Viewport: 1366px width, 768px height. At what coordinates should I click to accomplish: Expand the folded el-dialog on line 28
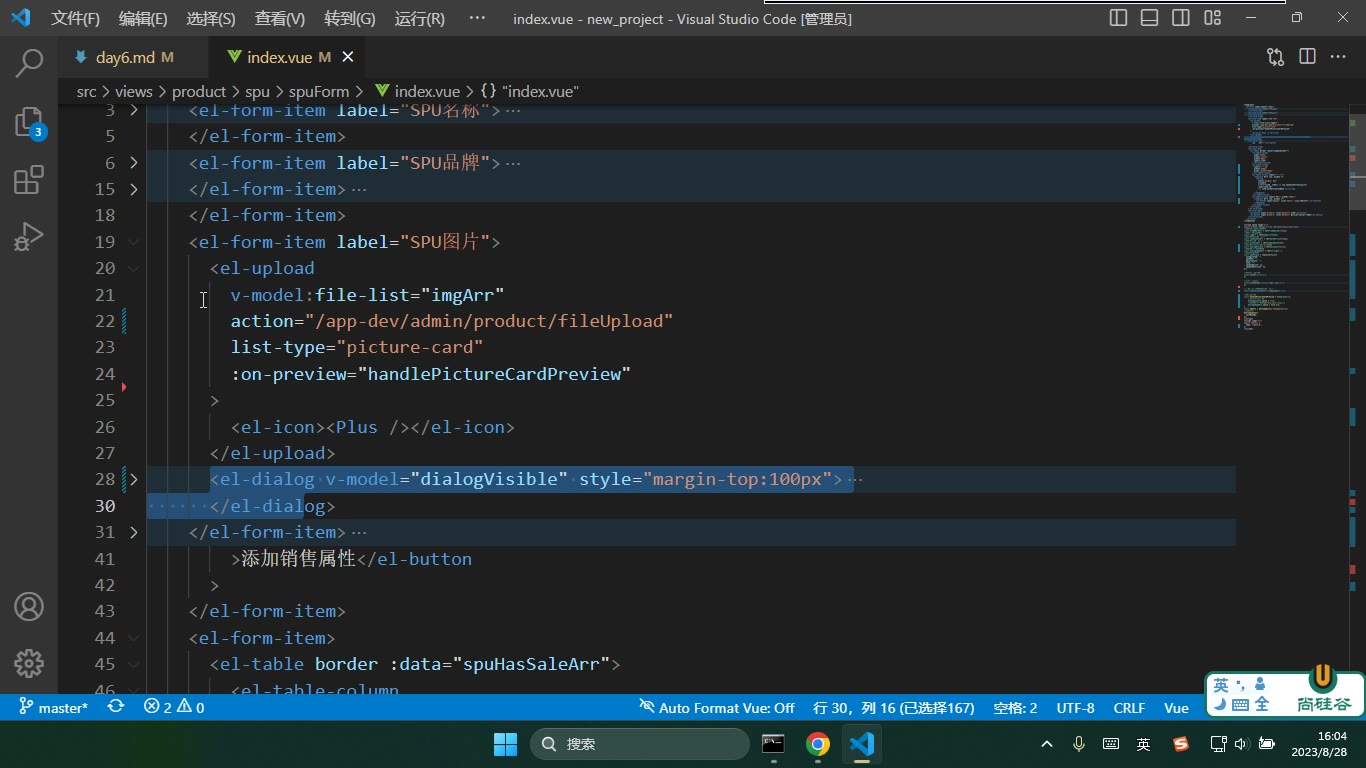click(x=134, y=479)
